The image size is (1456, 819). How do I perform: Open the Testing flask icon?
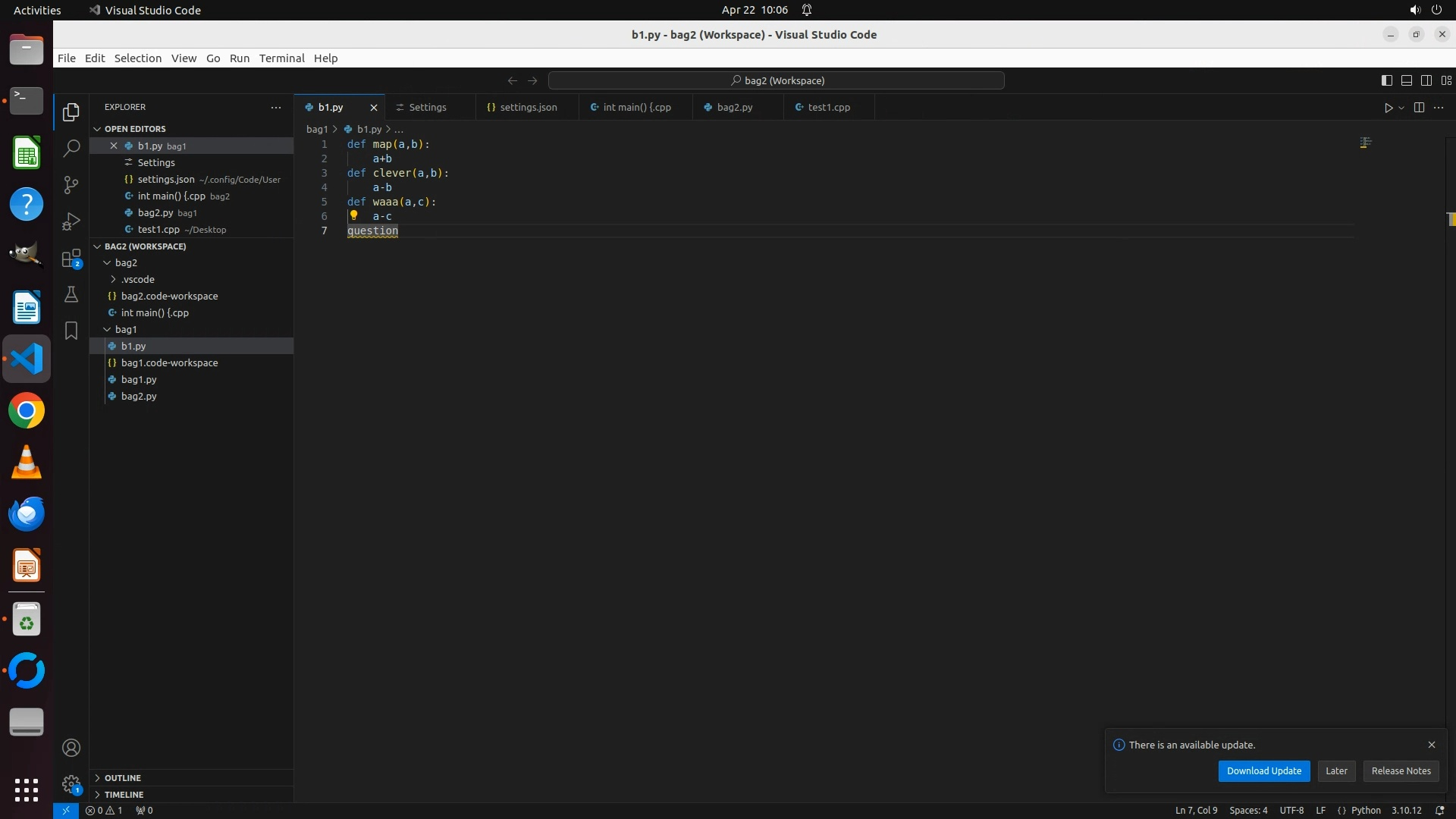click(x=71, y=294)
